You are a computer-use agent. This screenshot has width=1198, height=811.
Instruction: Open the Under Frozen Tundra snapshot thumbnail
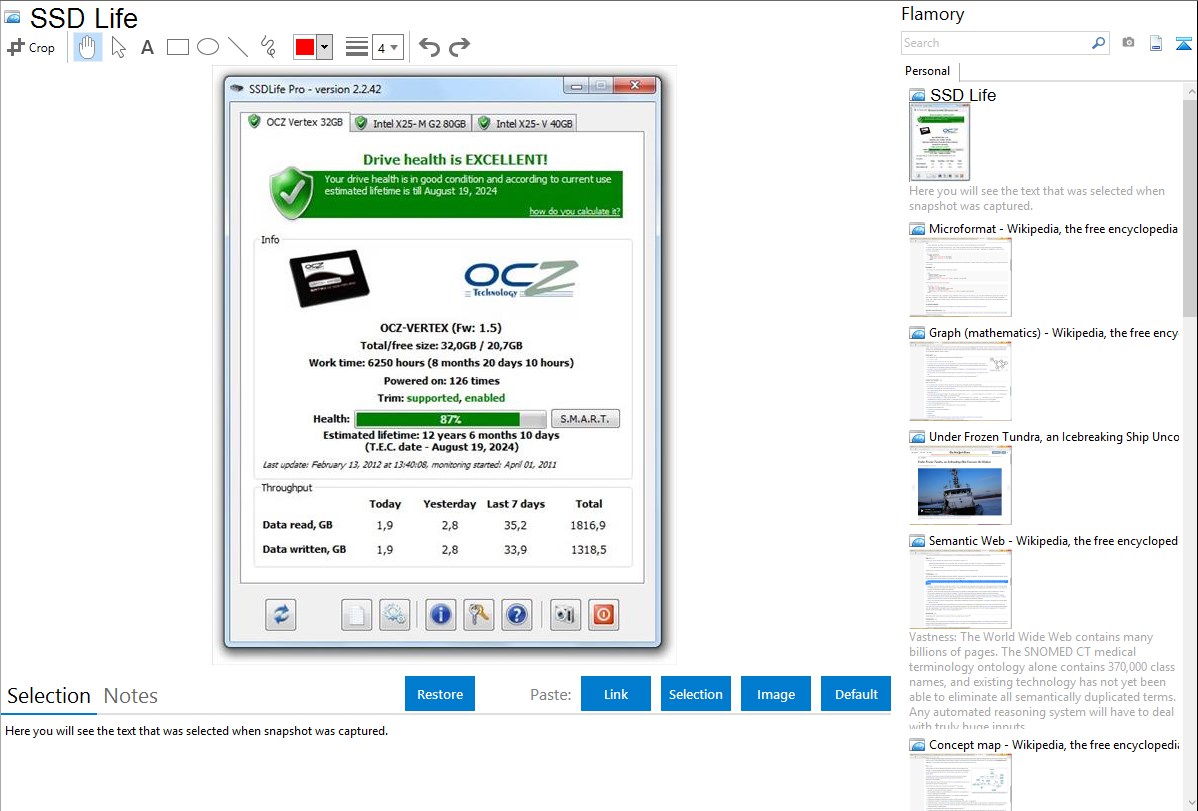click(960, 485)
